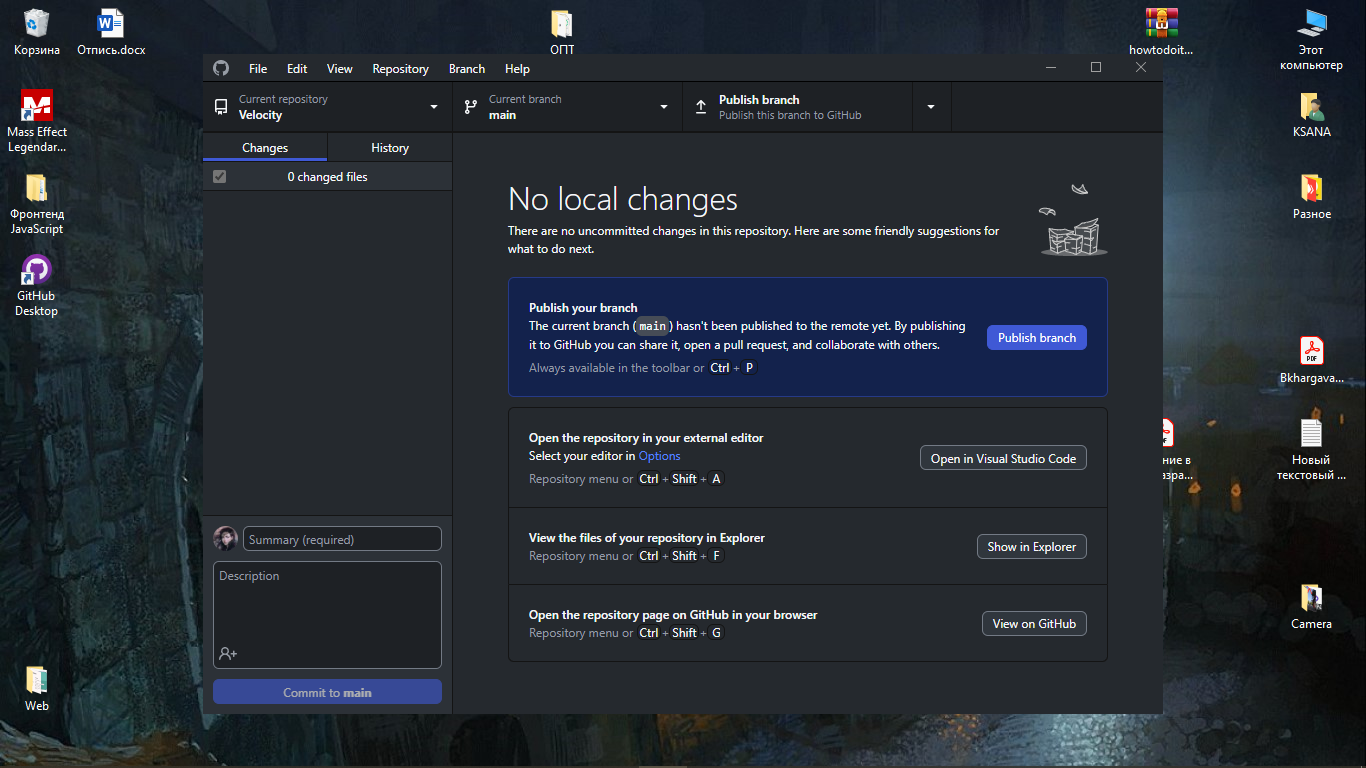Open the Branch menu
This screenshot has width=1366, height=768.
tap(467, 69)
